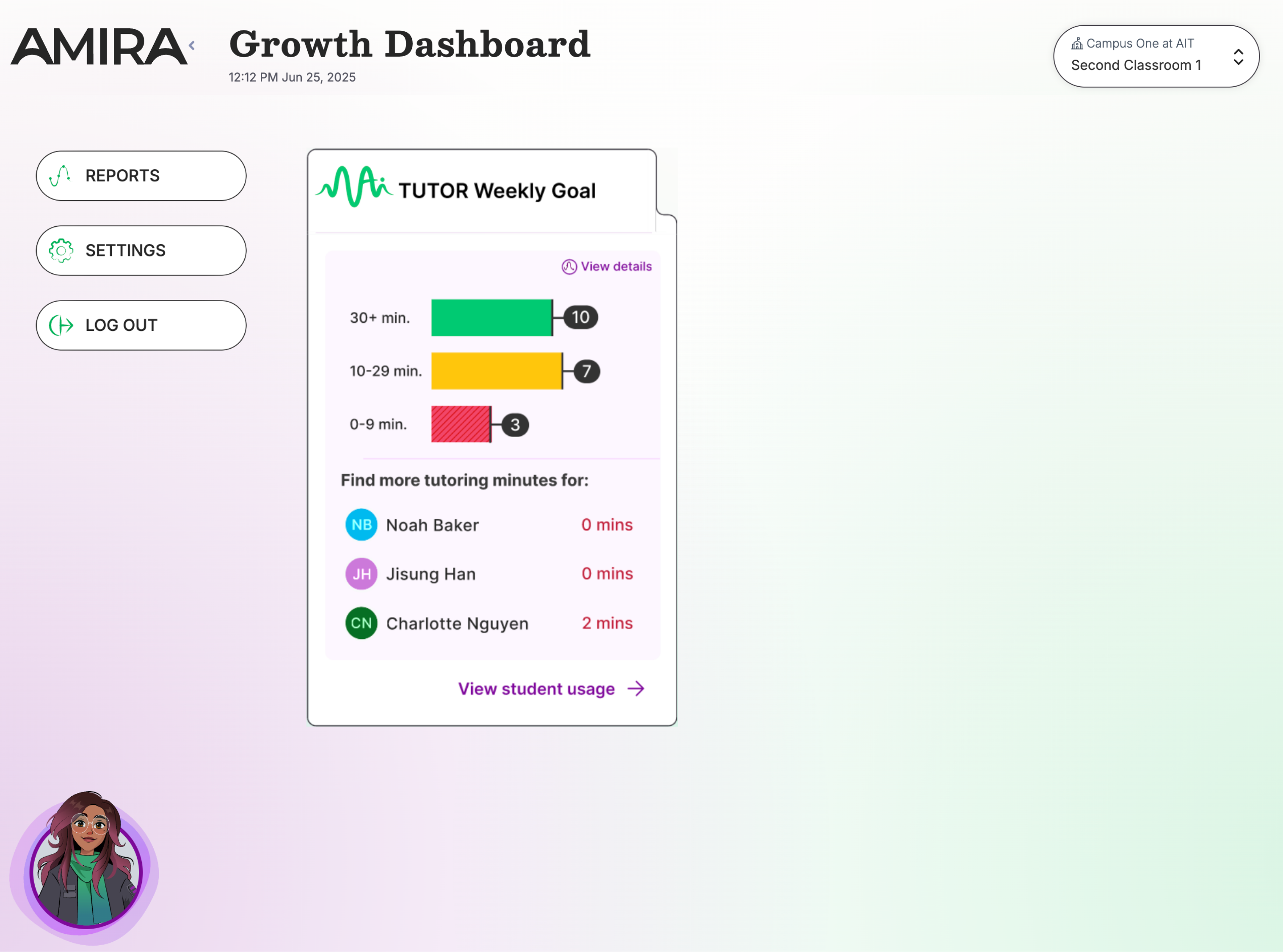This screenshot has height=952, width=1283.
Task: Click Noah Baker's NB avatar
Action: tap(361, 524)
